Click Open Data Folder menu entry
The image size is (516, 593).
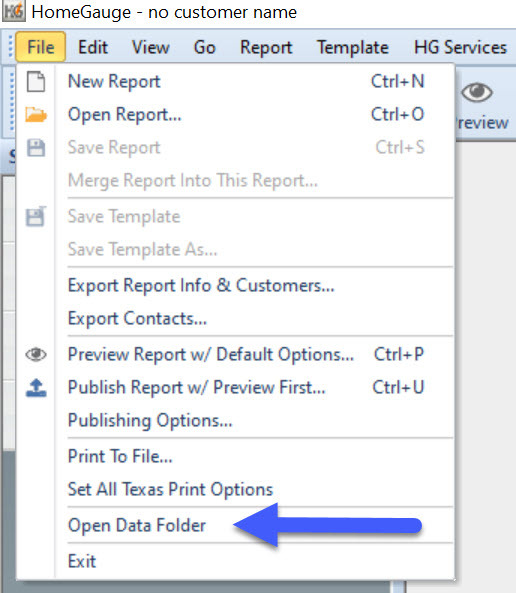point(235,526)
